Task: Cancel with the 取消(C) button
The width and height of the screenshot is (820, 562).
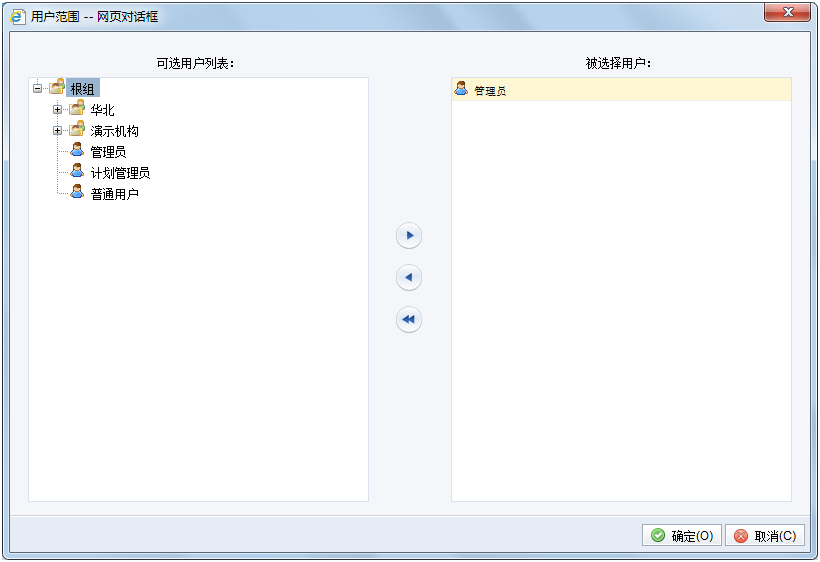Action: [765, 535]
